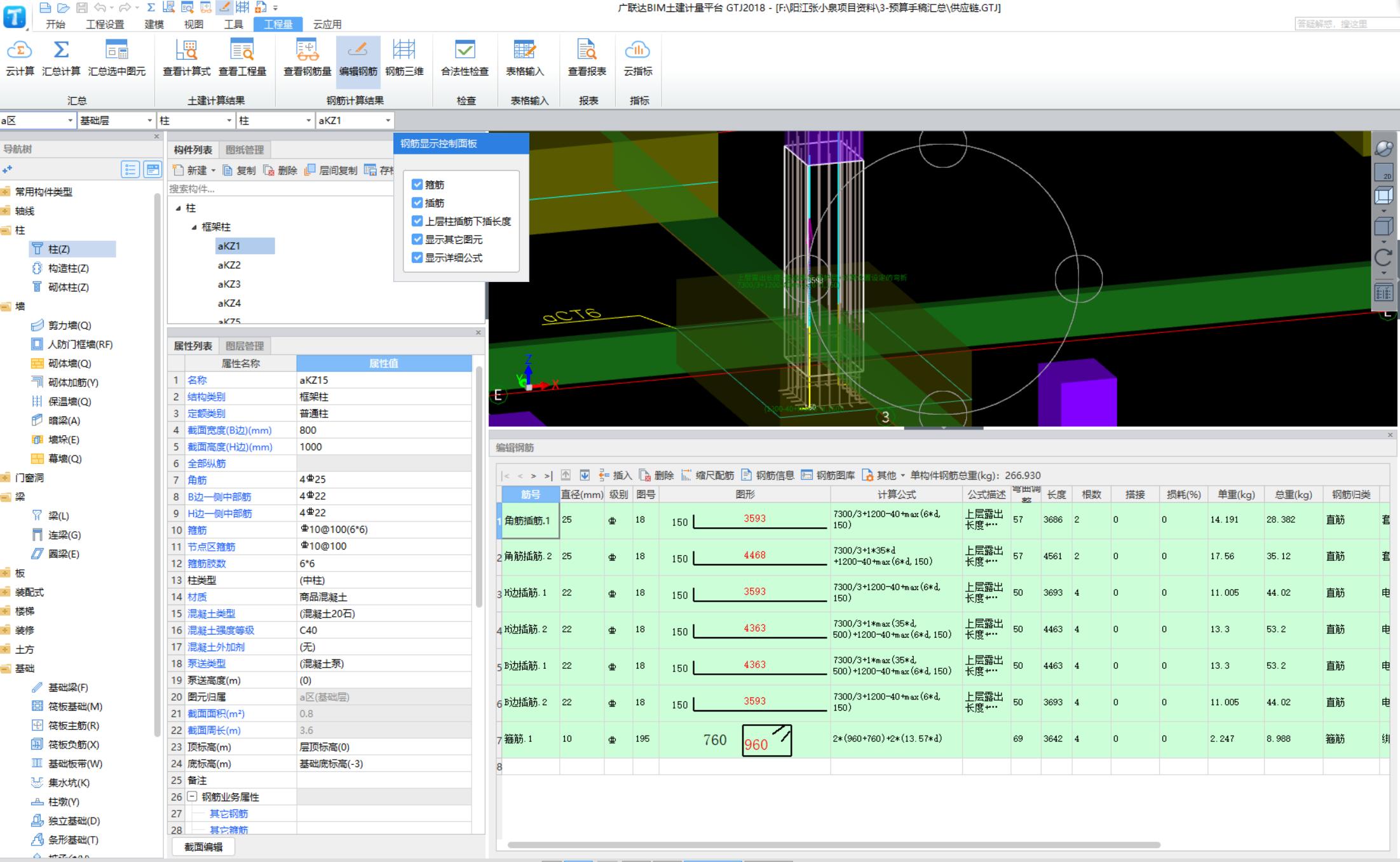The height and width of the screenshot is (862, 1400).
Task: Uncheck 上层柱插筋下插长度 checkbox
Action: [417, 221]
